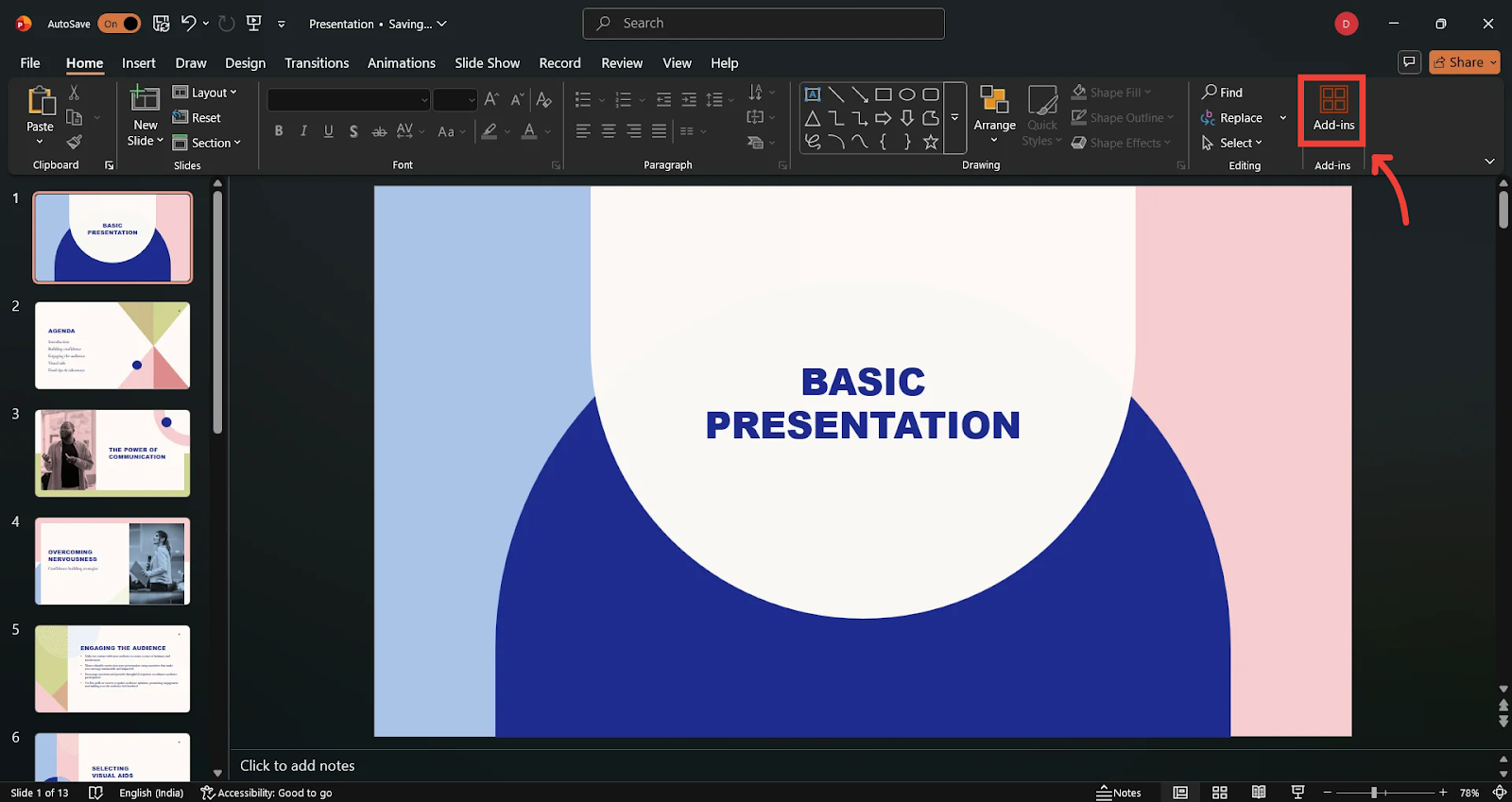
Task: Open the Section dropdown menu
Action: point(207,143)
